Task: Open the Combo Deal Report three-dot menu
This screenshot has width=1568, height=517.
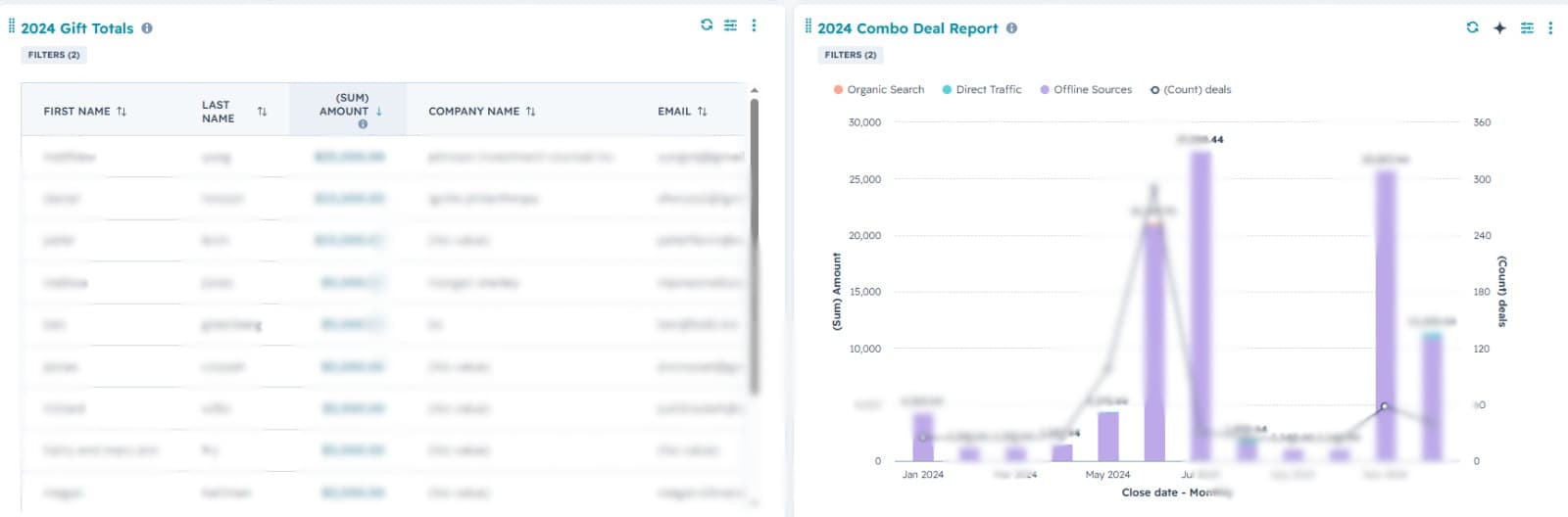Action: tap(1550, 27)
